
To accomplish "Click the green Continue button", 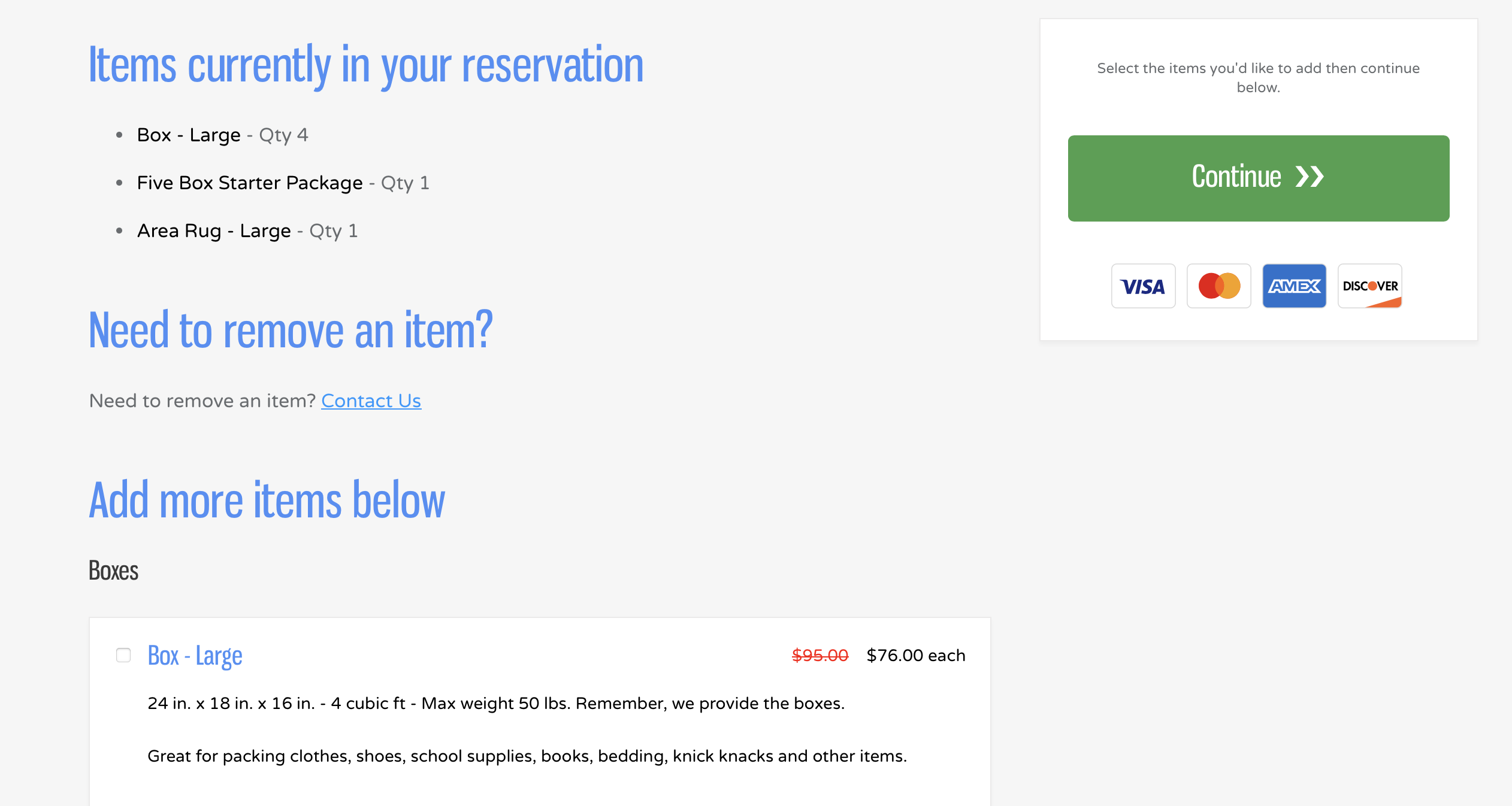I will tap(1258, 178).
